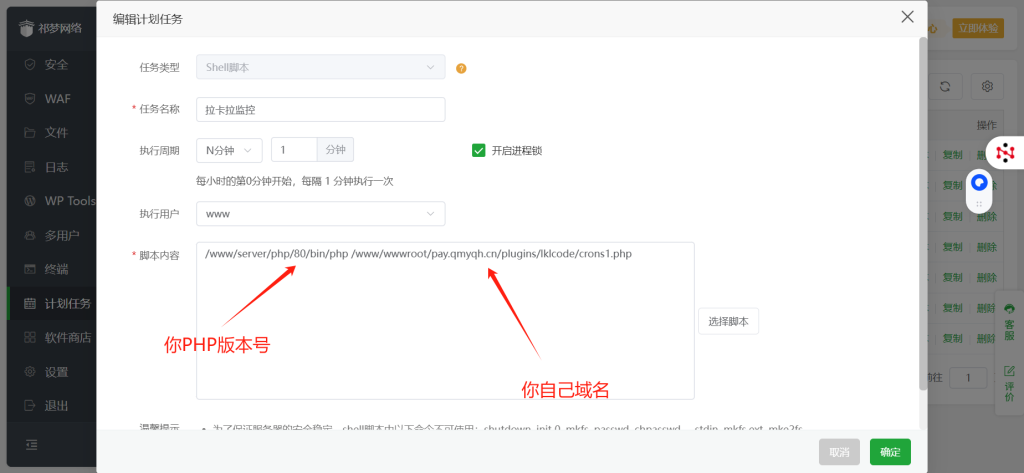Viewport: 1024px width, 473px height.
Task: Open the 评价 feedback side tab
Action: [1010, 384]
